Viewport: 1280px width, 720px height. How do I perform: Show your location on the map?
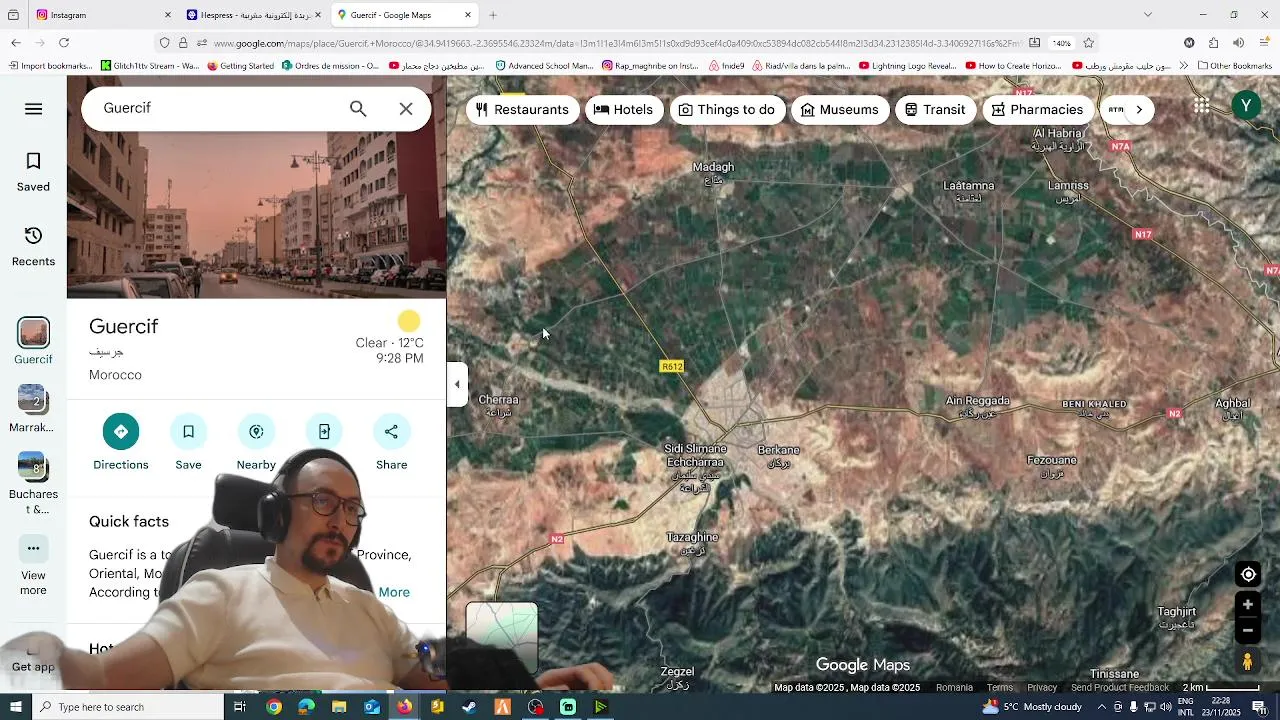coord(1248,575)
